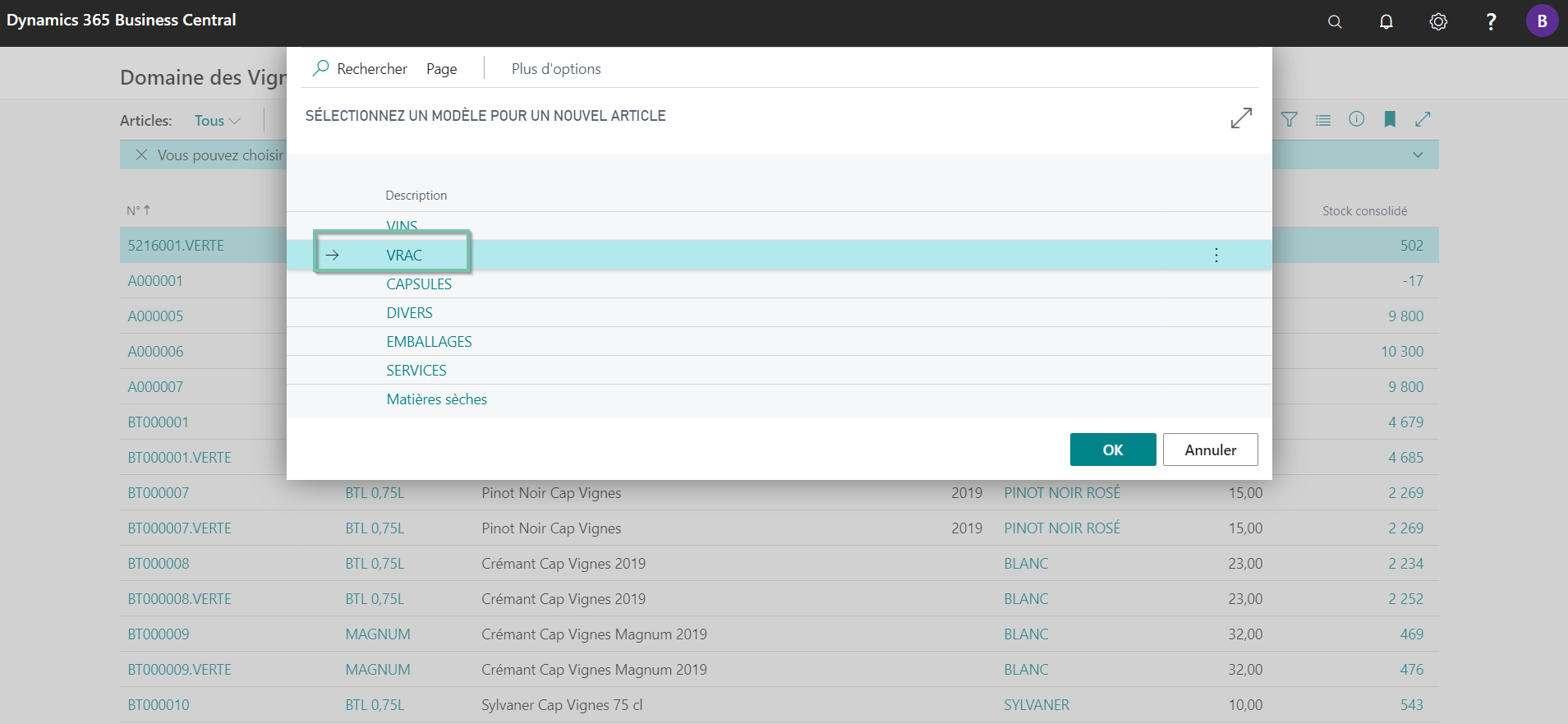Sort by Stock consolidé column header
This screenshot has height=724, width=1568.
pyautogui.click(x=1364, y=211)
